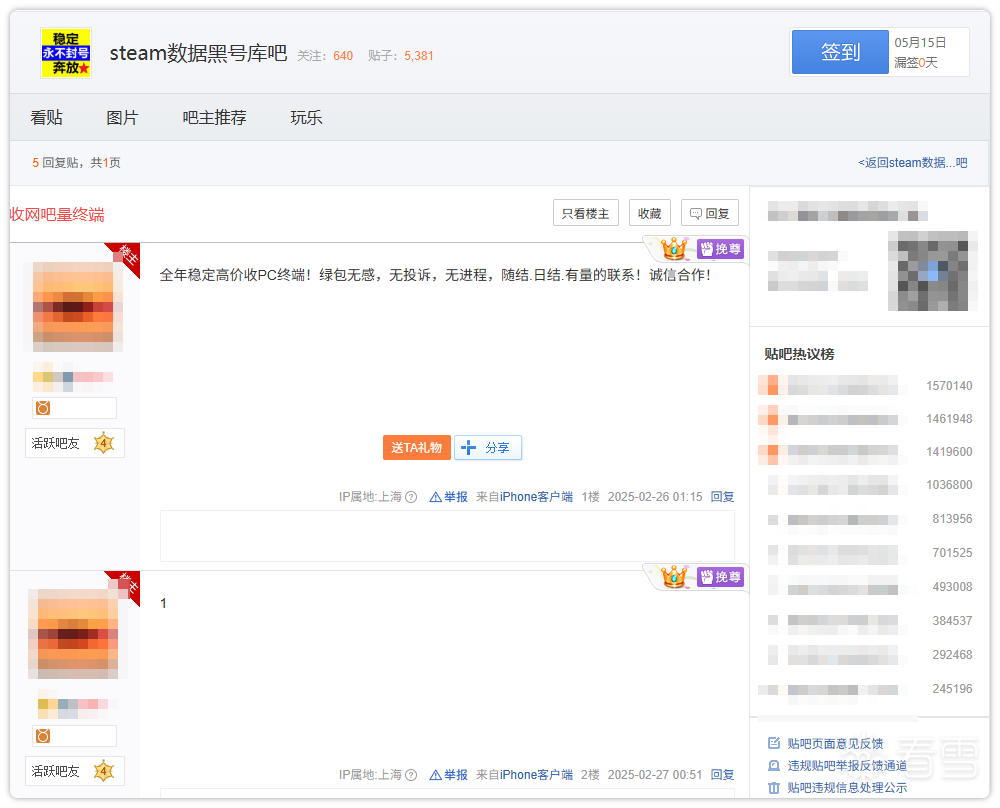The image size is (1000, 808).
Task: Click IP location help icon on floor 2
Action: [x=411, y=775]
